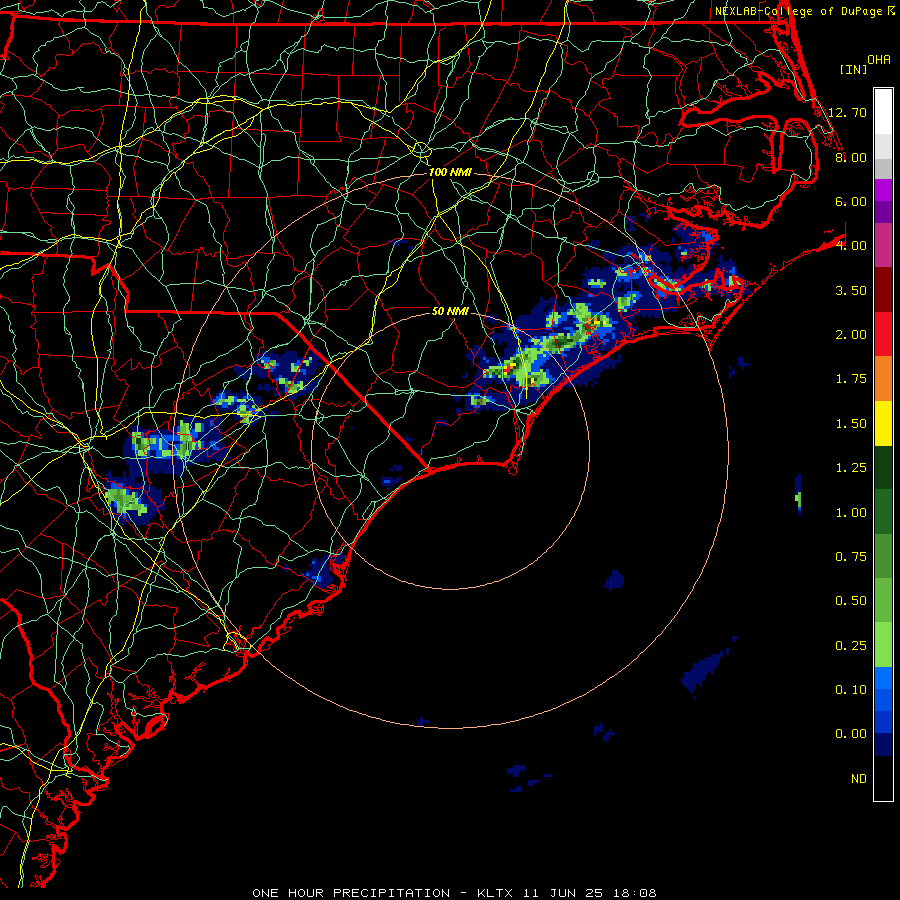This screenshot has height=900, width=900.
Task: Pick the yellow legend swatch
Action: [x=883, y=423]
